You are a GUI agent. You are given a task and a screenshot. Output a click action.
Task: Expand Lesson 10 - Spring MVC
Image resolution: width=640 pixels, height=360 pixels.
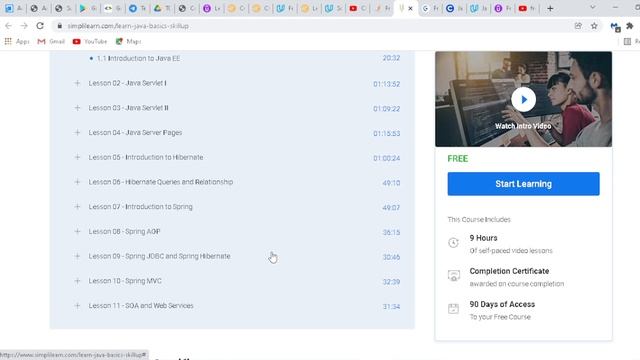click(77, 281)
